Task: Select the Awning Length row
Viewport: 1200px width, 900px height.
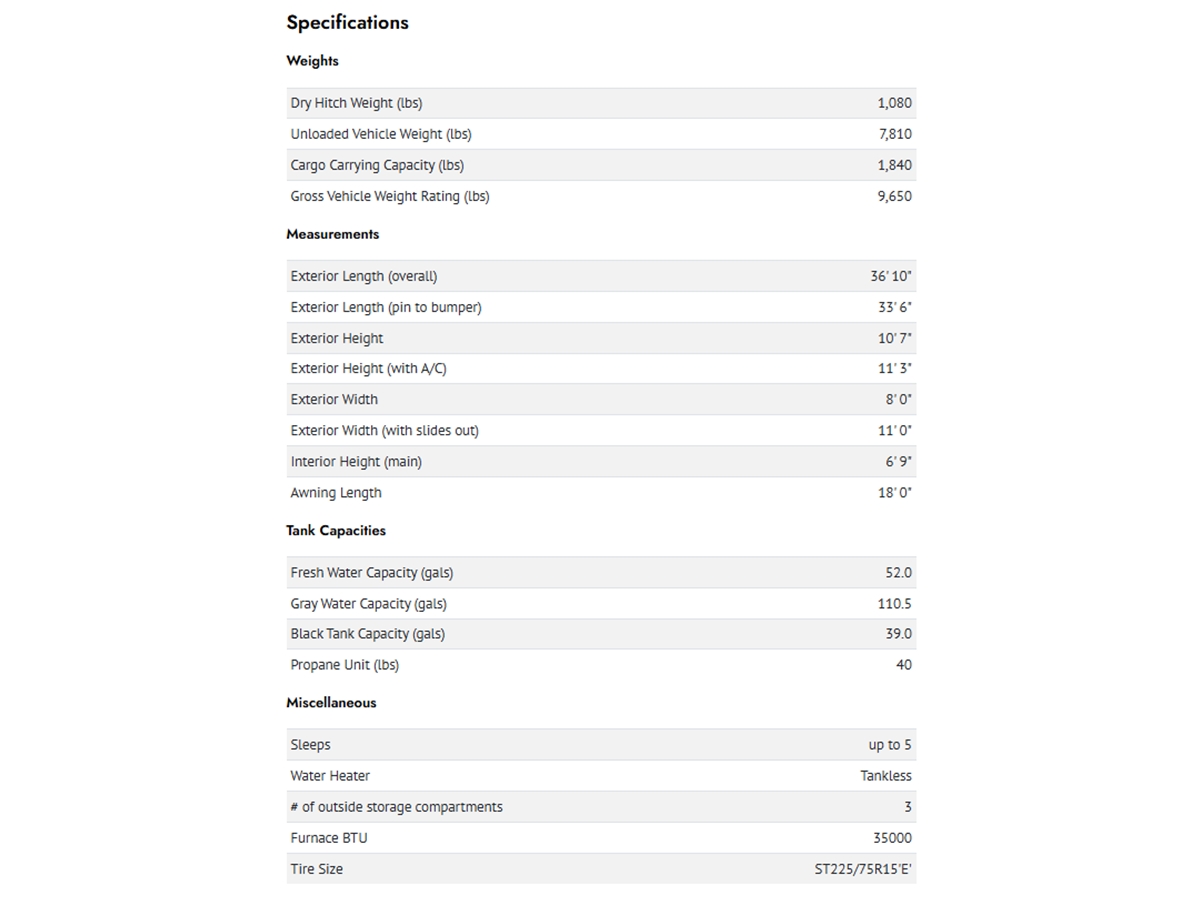Action: tap(600, 493)
